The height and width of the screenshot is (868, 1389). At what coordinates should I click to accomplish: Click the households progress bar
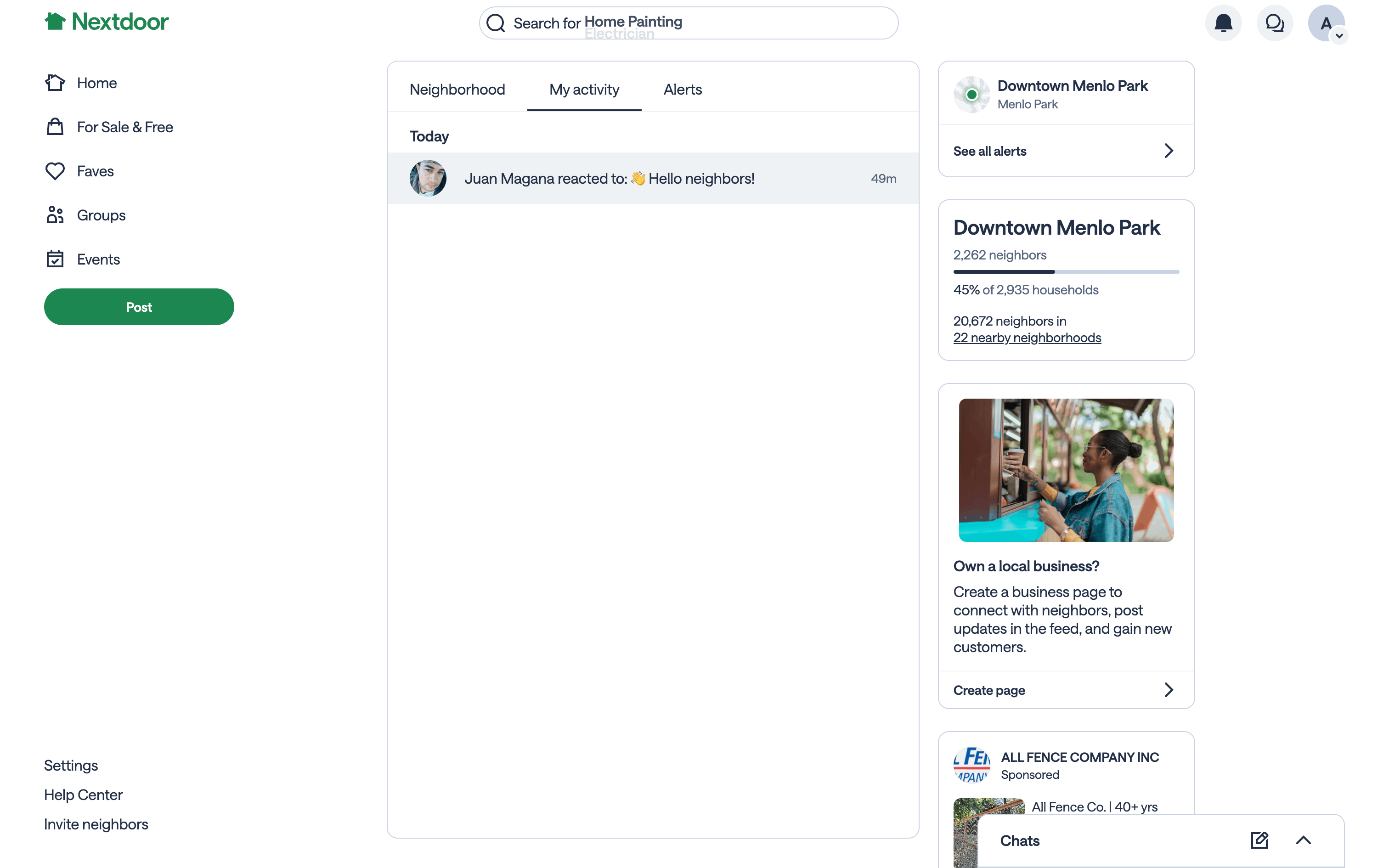[1065, 271]
